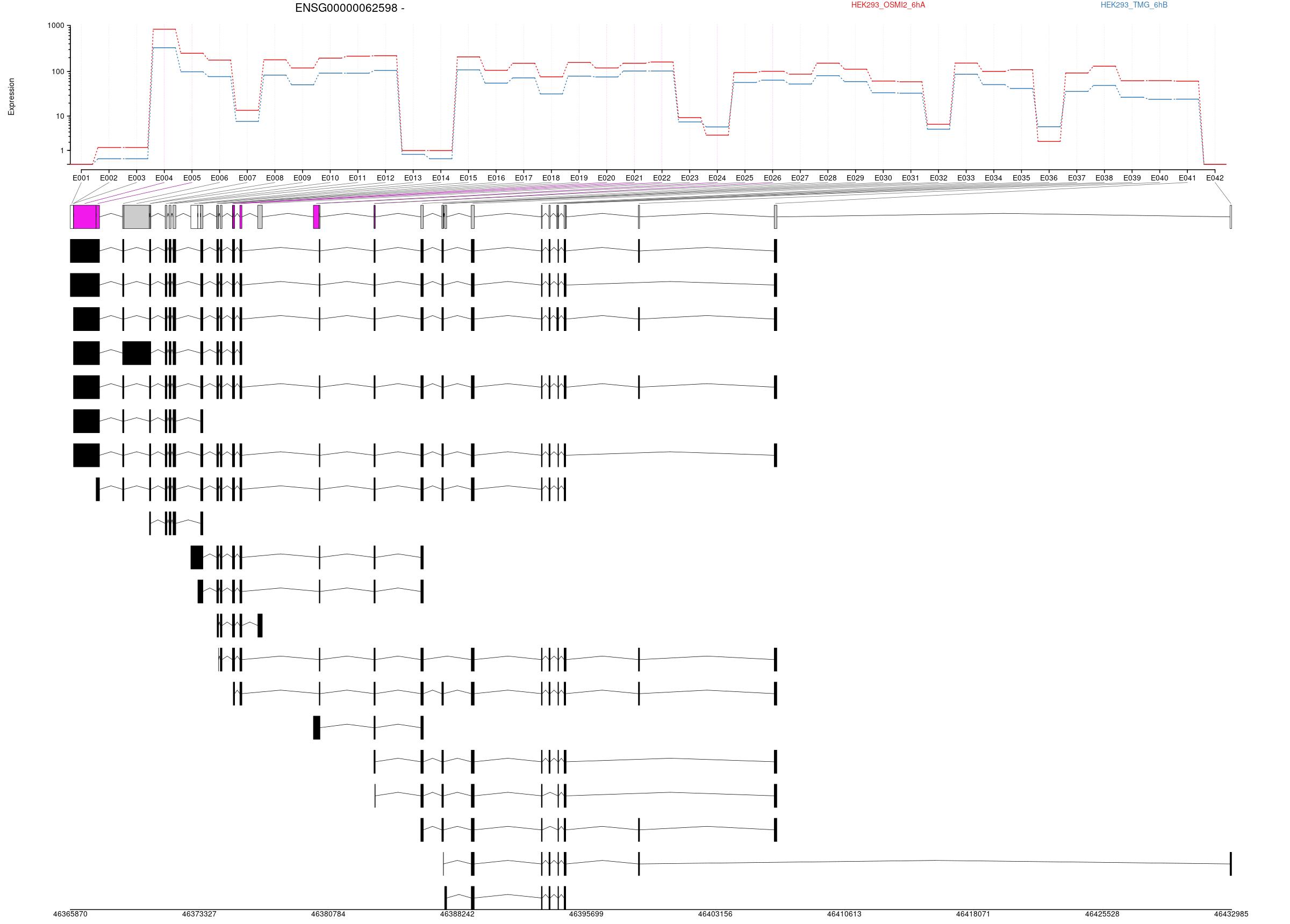Click exon label E014

pos(441,178)
